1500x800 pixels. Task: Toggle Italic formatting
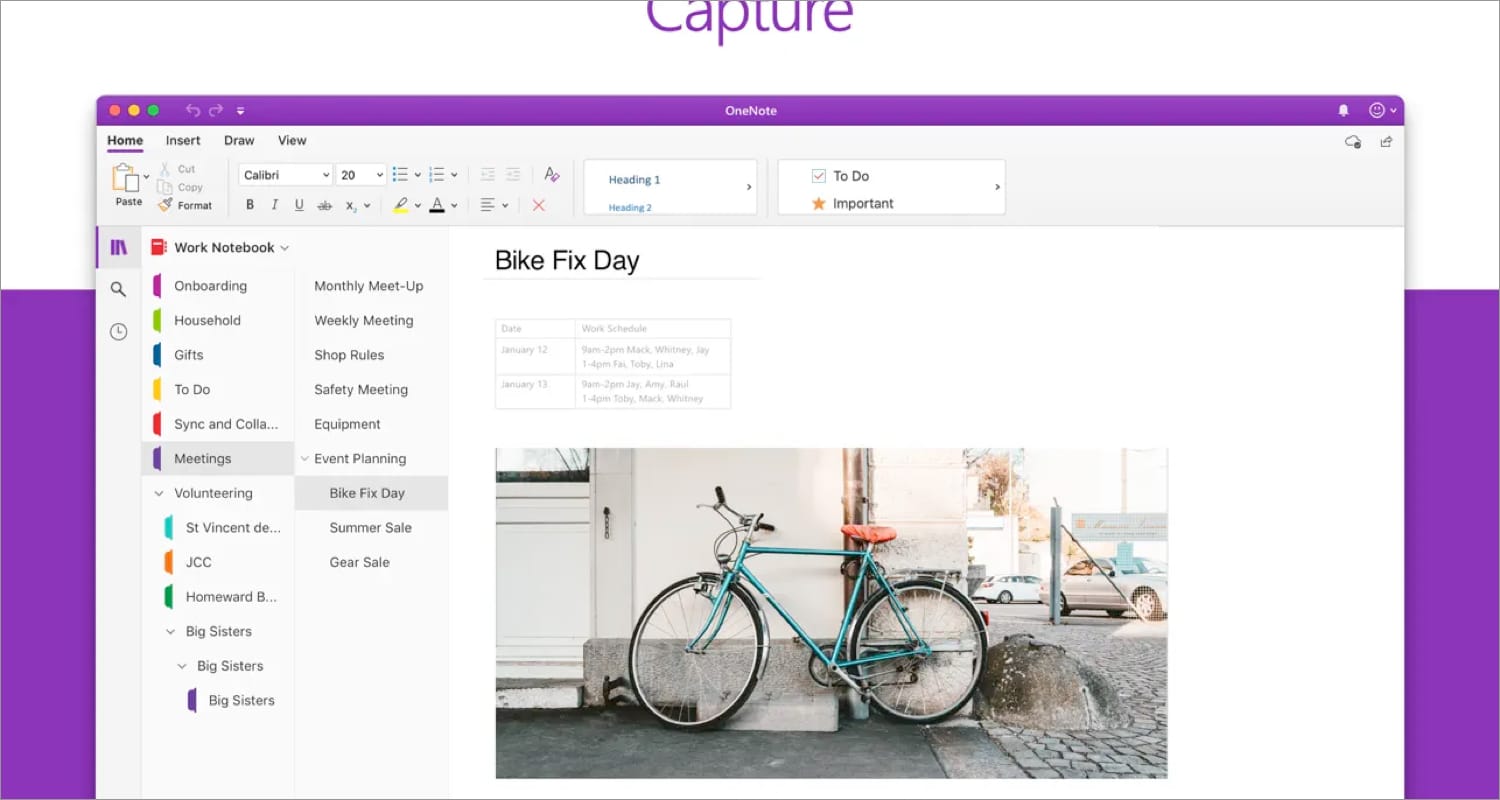(x=274, y=205)
